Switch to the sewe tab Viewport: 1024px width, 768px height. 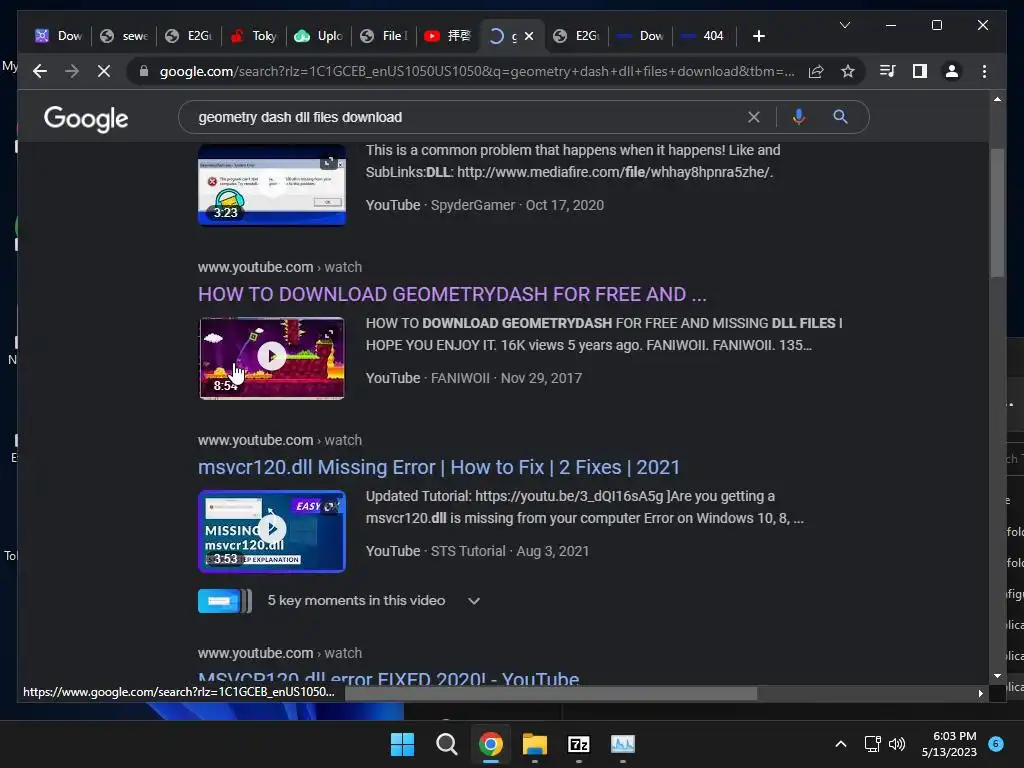(x=124, y=36)
